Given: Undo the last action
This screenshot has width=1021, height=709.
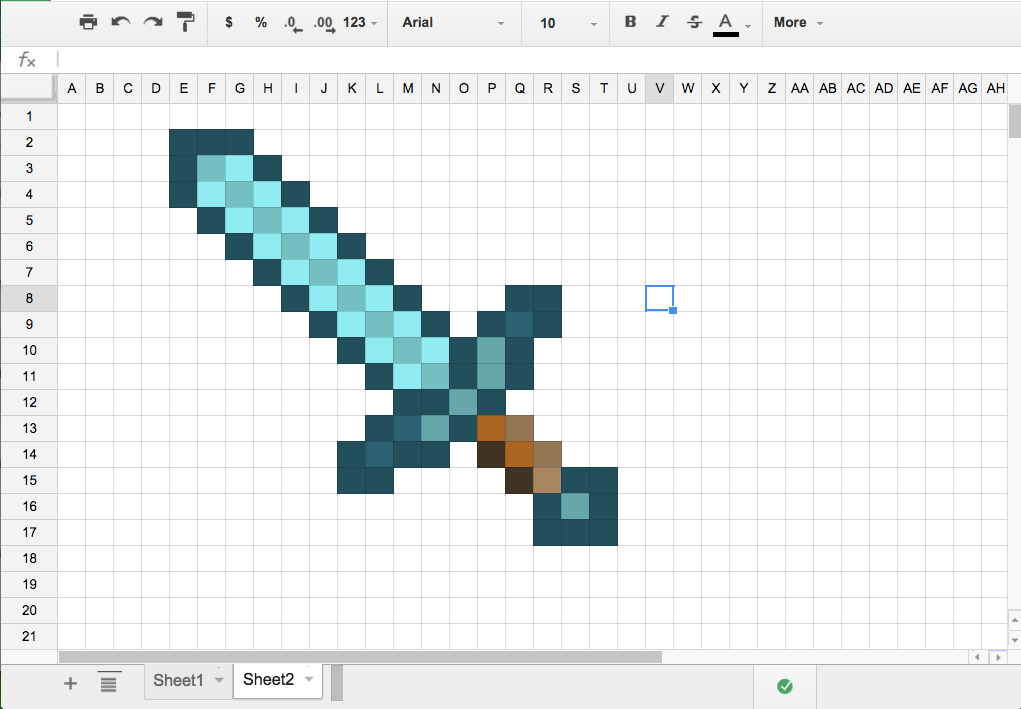Looking at the screenshot, I should (x=120, y=22).
